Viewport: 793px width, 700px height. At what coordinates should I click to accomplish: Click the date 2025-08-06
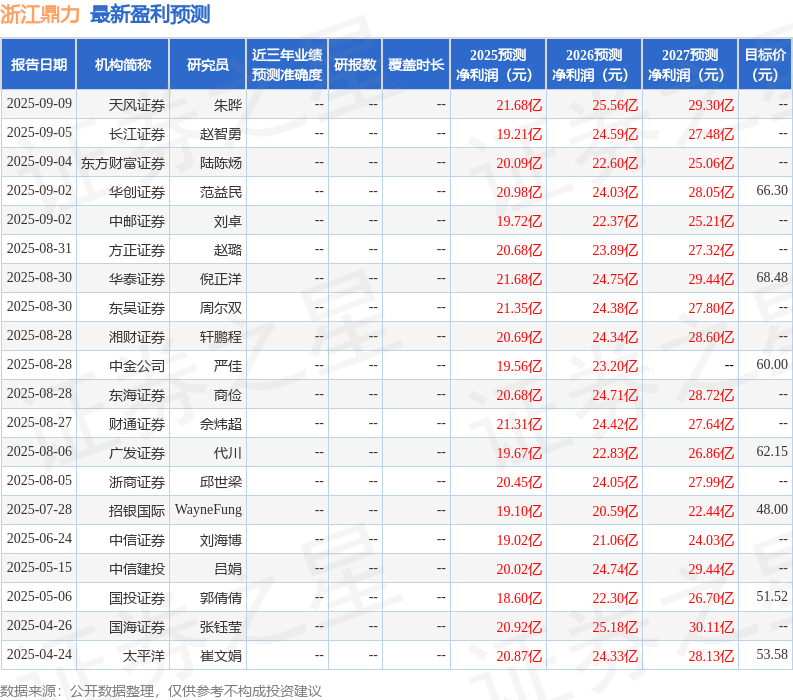[x=39, y=451]
